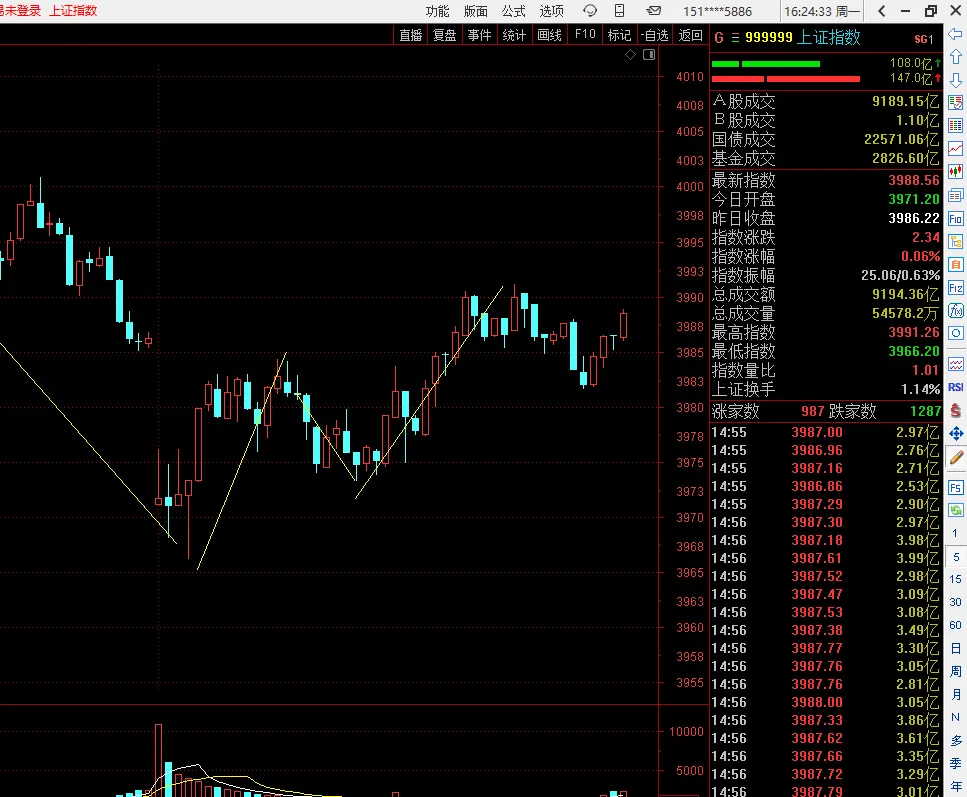Image resolution: width=967 pixels, height=797 pixels.
Task: Select the 30-minute period
Action: click(955, 602)
